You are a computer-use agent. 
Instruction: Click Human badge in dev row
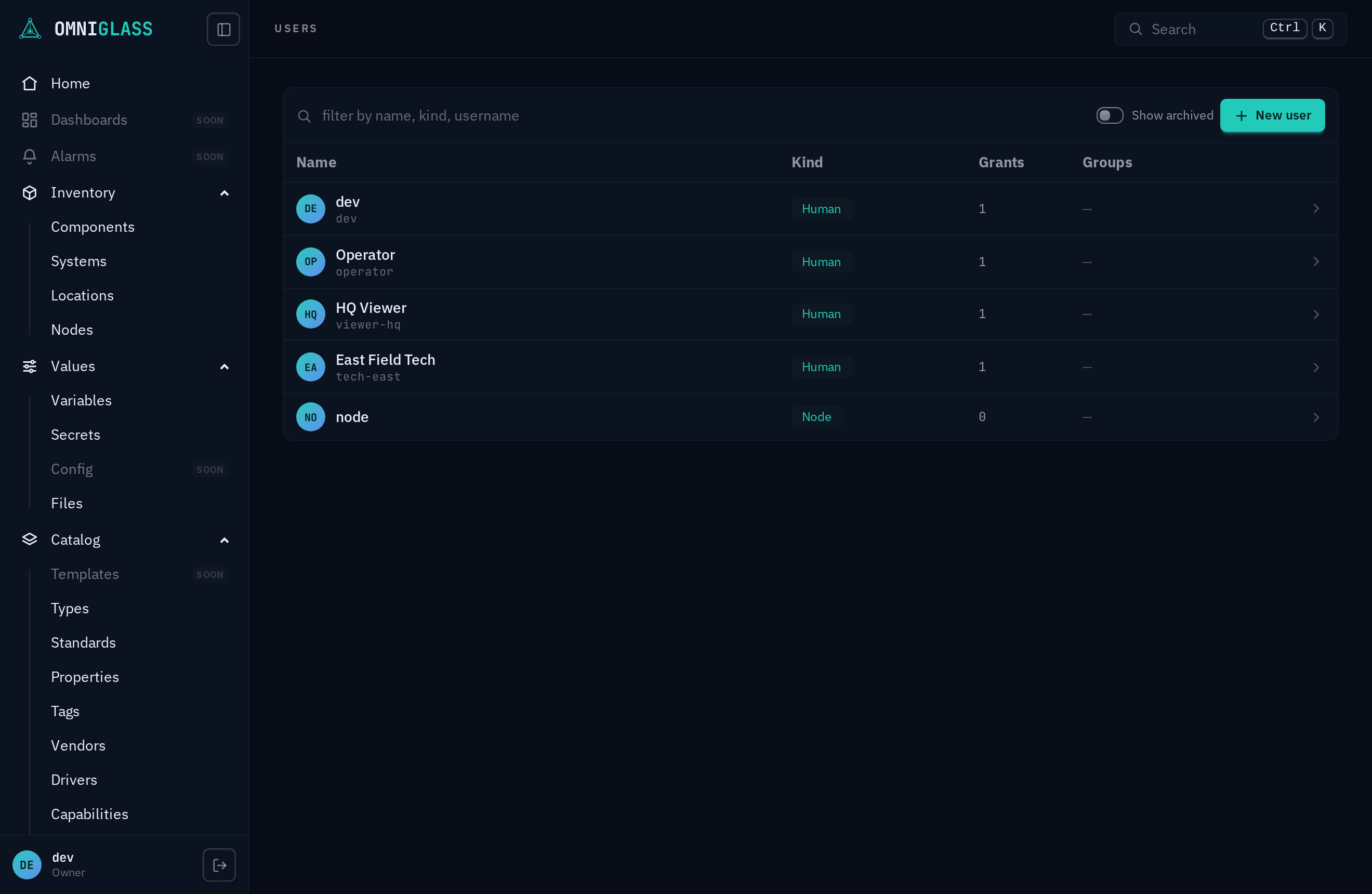click(822, 208)
